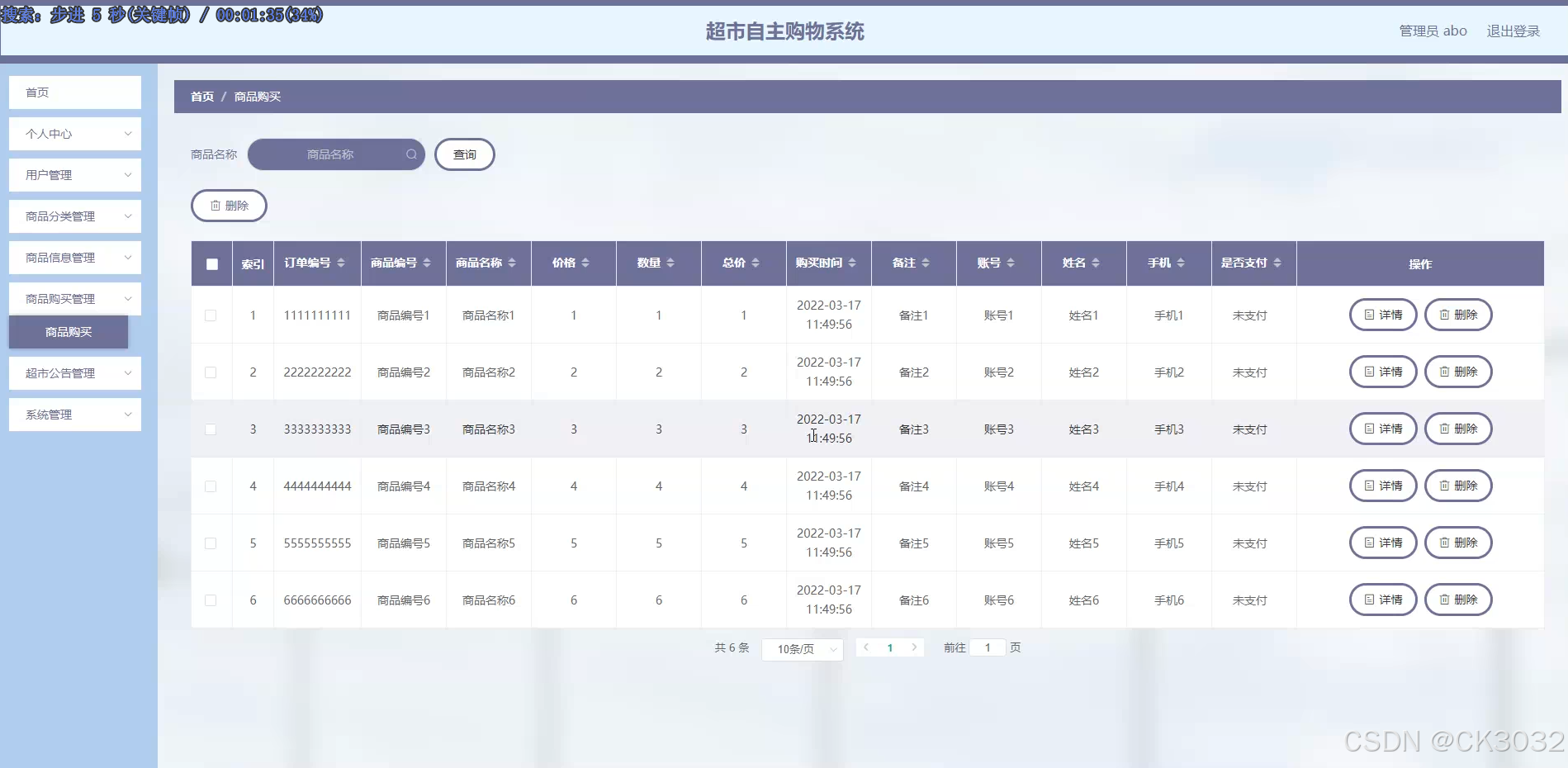This screenshot has width=1568, height=768.
Task: Click the 查询 search button
Action: coord(464,154)
